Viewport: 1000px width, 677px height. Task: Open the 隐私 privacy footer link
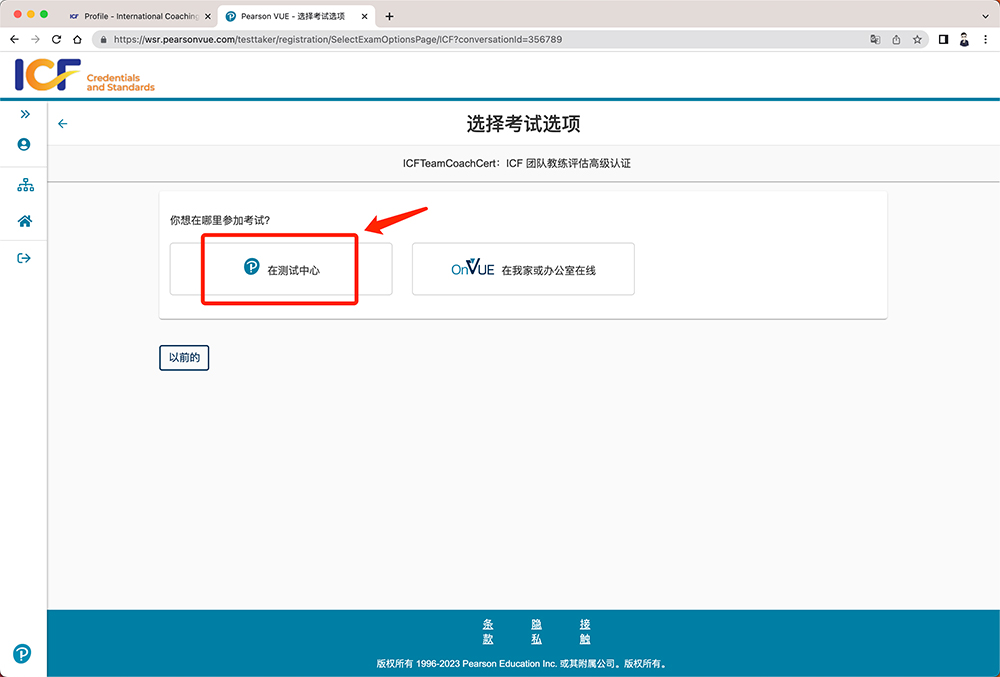tap(536, 631)
